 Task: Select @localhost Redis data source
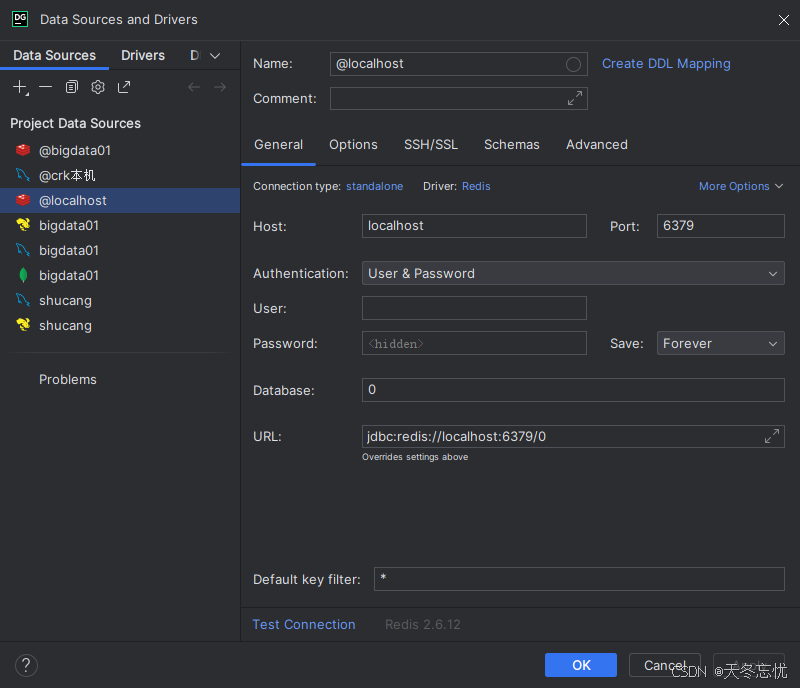[120, 201]
